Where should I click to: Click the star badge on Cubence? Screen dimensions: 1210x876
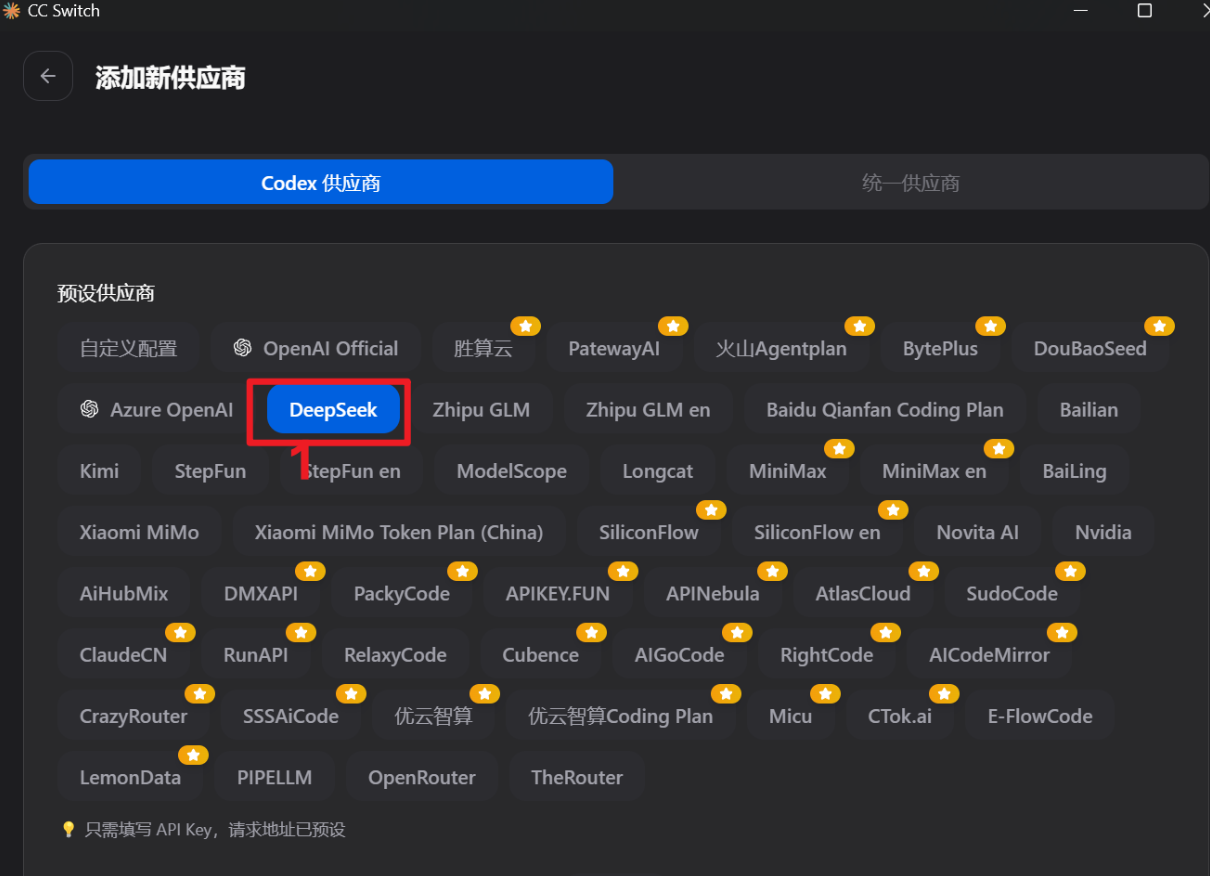coord(592,633)
